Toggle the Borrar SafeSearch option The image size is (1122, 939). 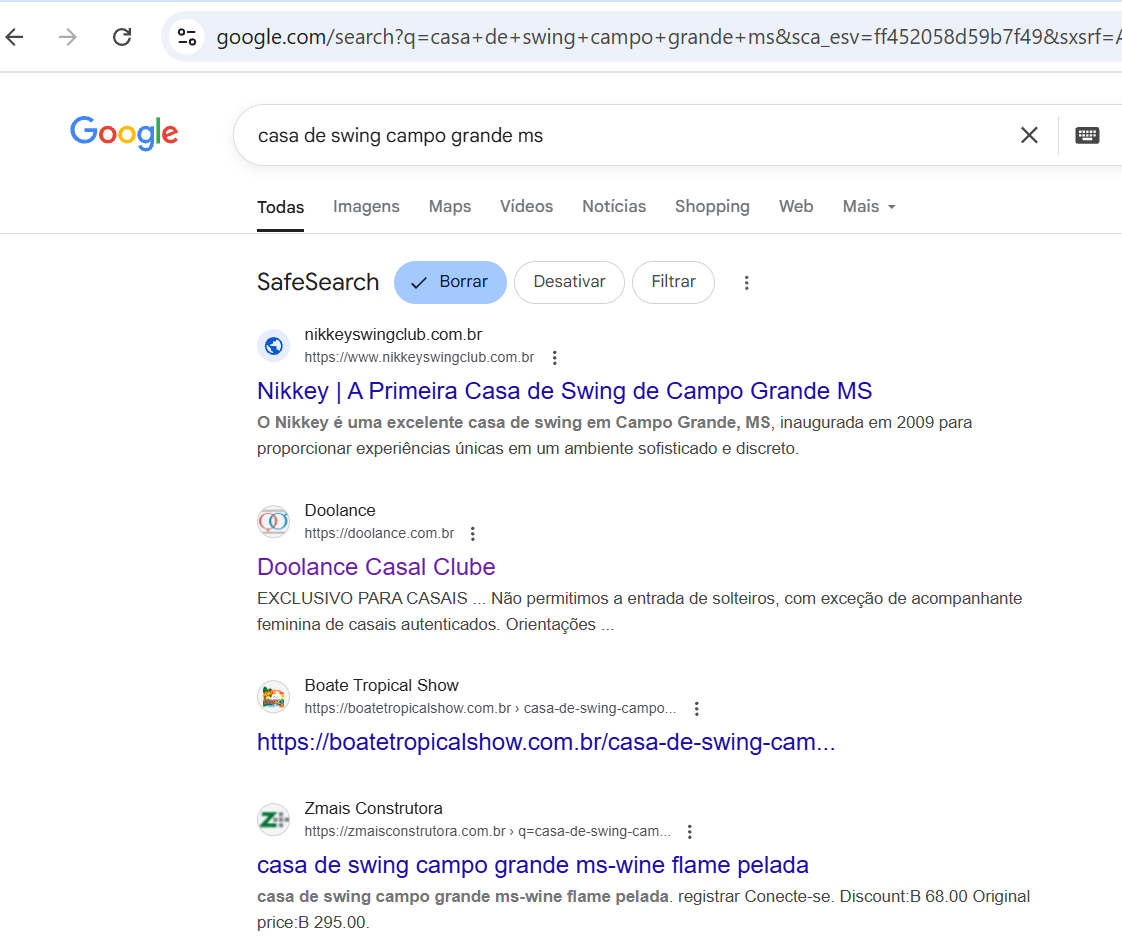pos(450,282)
